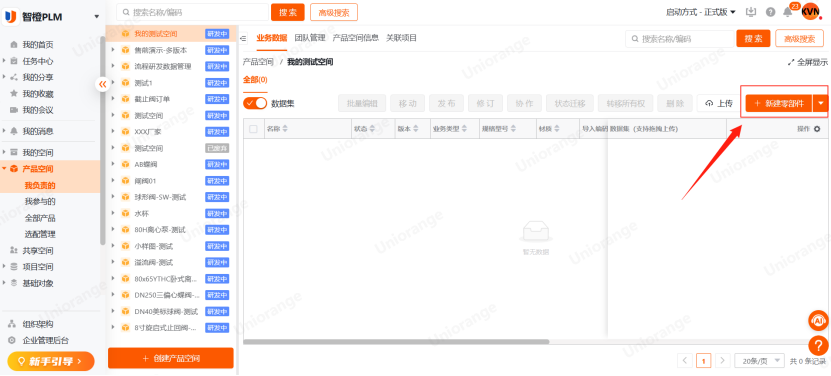The height and width of the screenshot is (376, 831).
Task: Click the full-screen display icon
Action: click(x=791, y=62)
